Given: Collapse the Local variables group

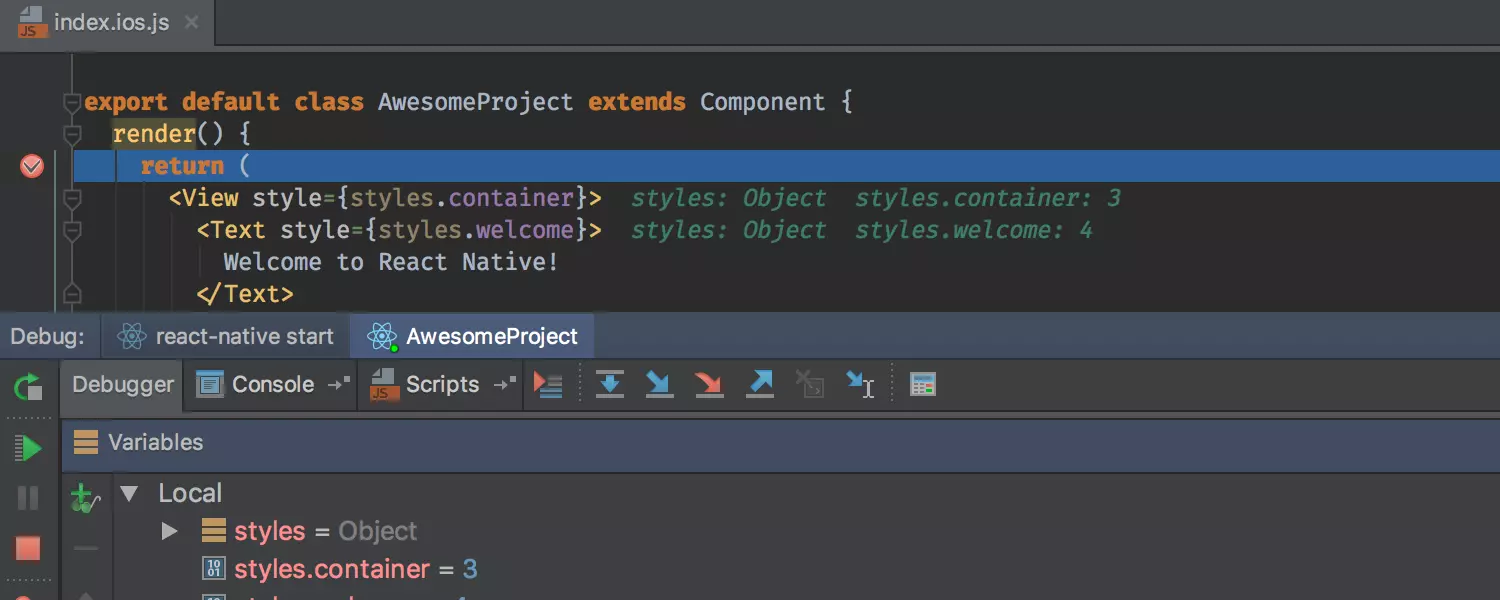Looking at the screenshot, I should pos(128,493).
